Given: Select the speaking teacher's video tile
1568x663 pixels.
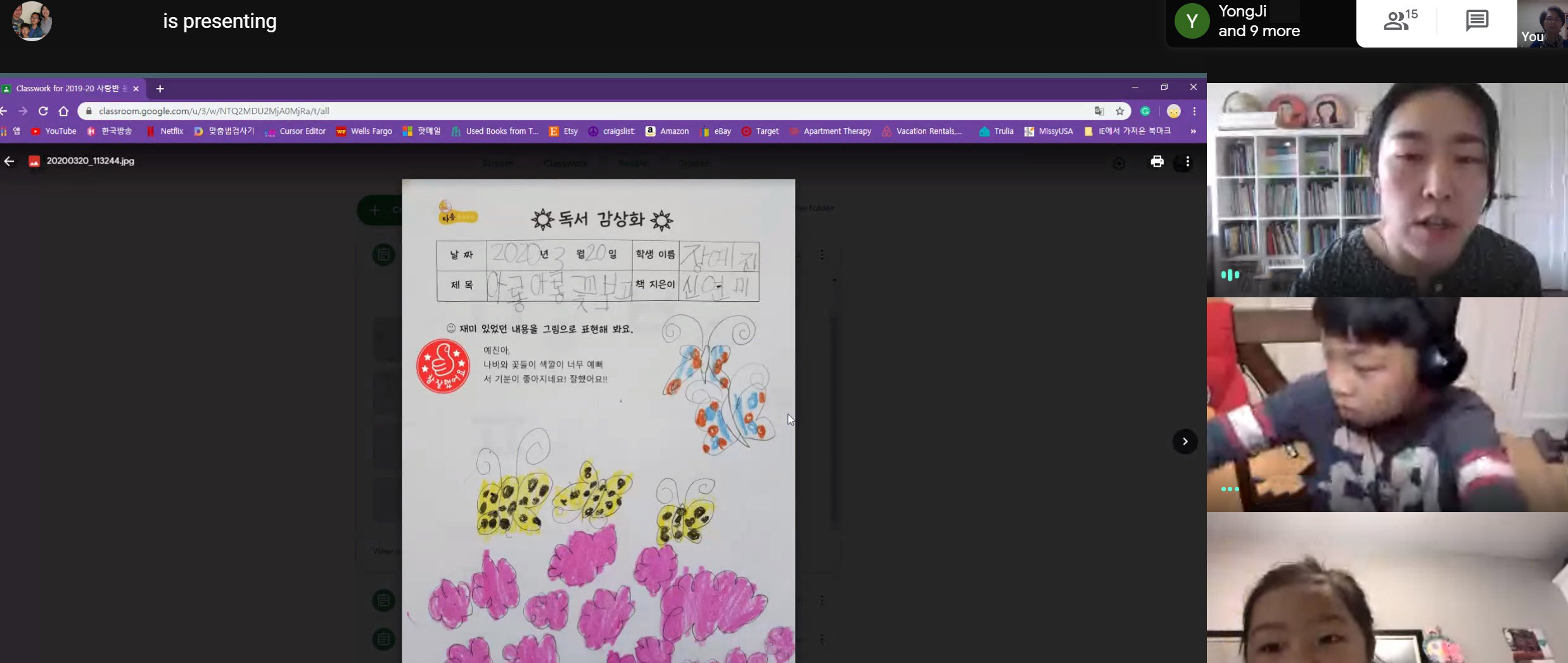Looking at the screenshot, I should tap(1386, 190).
